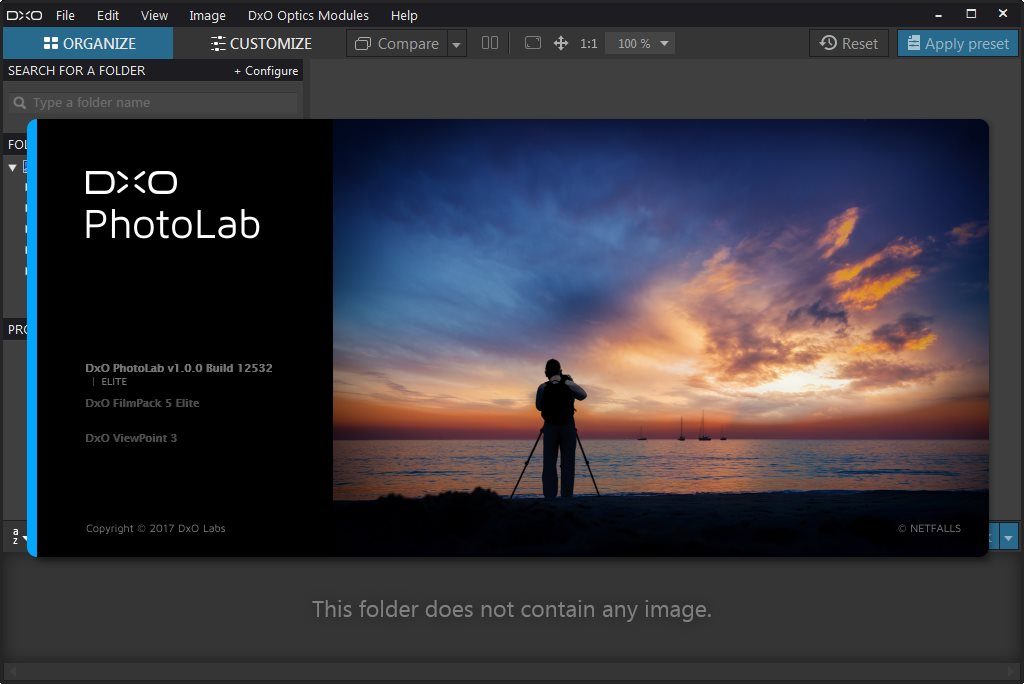1024x684 pixels.
Task: Select the fit-to-screen zoom icon
Action: (x=533, y=43)
